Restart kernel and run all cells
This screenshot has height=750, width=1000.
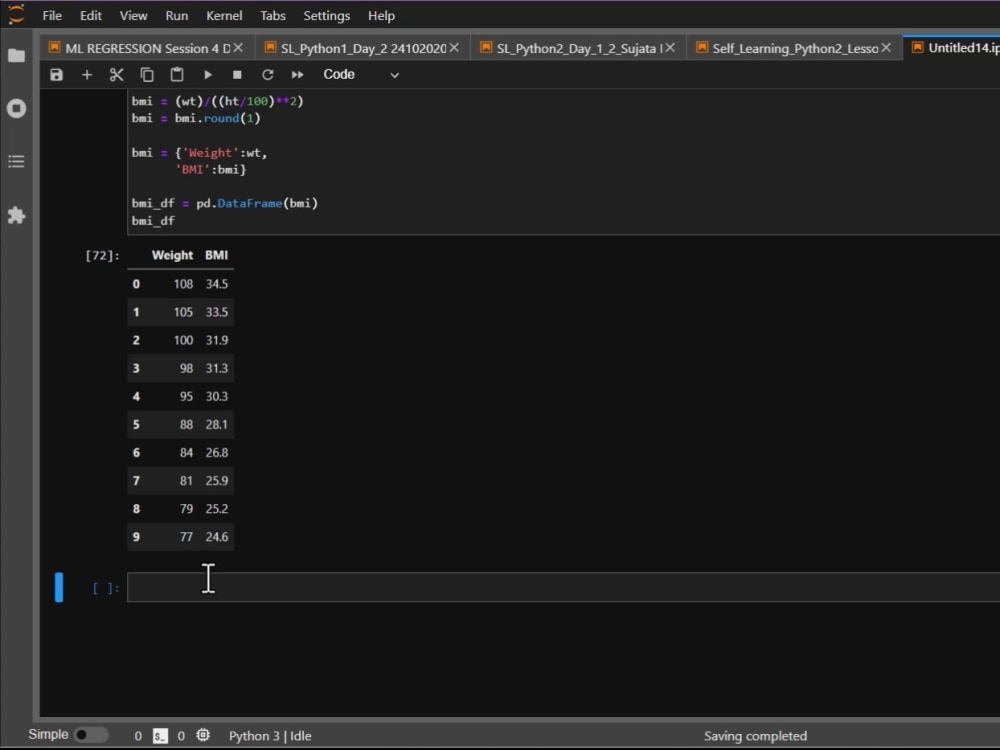(297, 75)
